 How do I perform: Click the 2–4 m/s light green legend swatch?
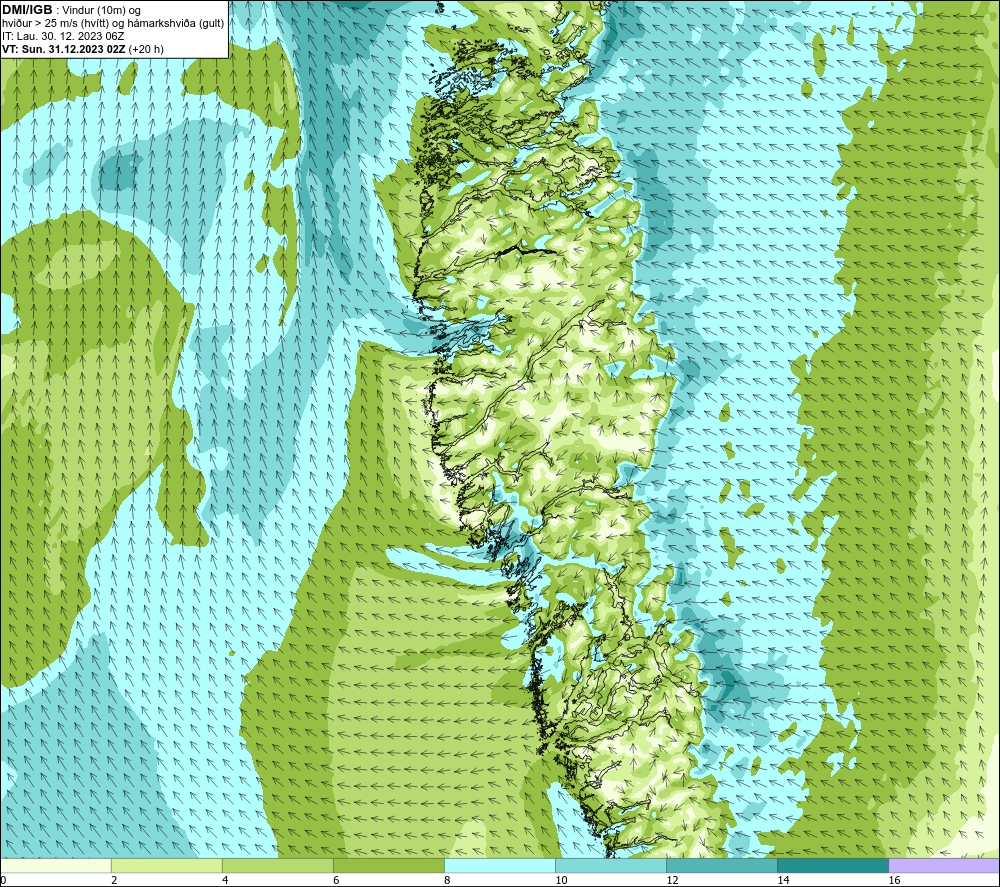[167, 866]
